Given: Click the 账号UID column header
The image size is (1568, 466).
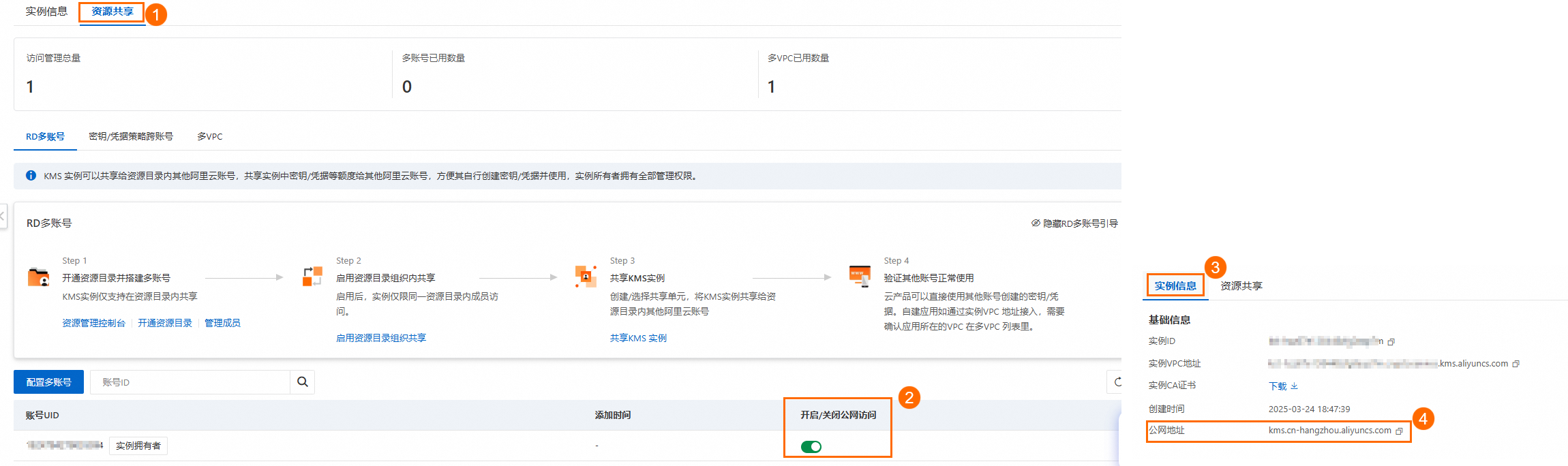Looking at the screenshot, I should click(x=42, y=415).
